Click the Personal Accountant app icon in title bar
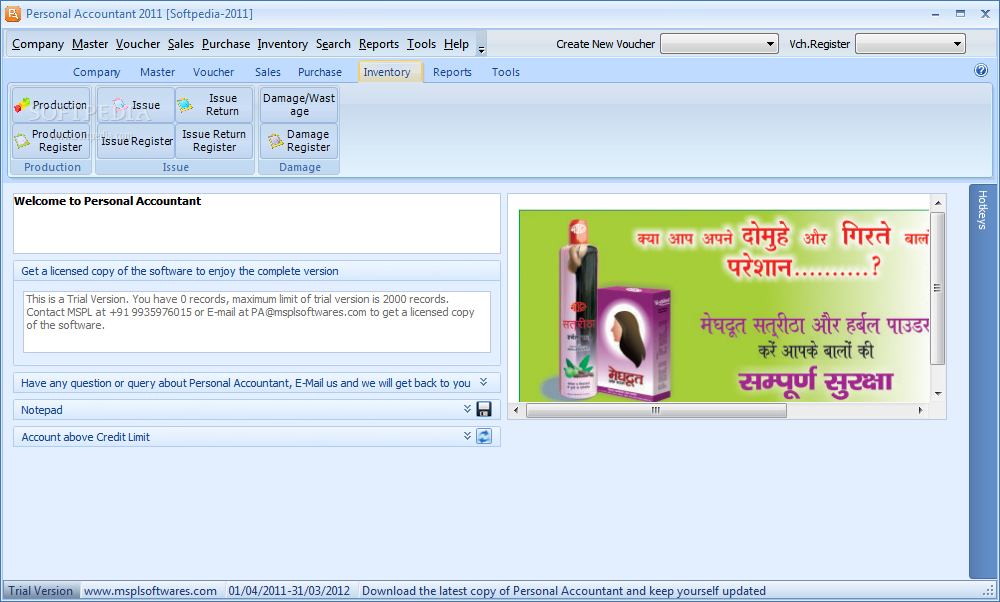This screenshot has height=602, width=1000. [12, 13]
